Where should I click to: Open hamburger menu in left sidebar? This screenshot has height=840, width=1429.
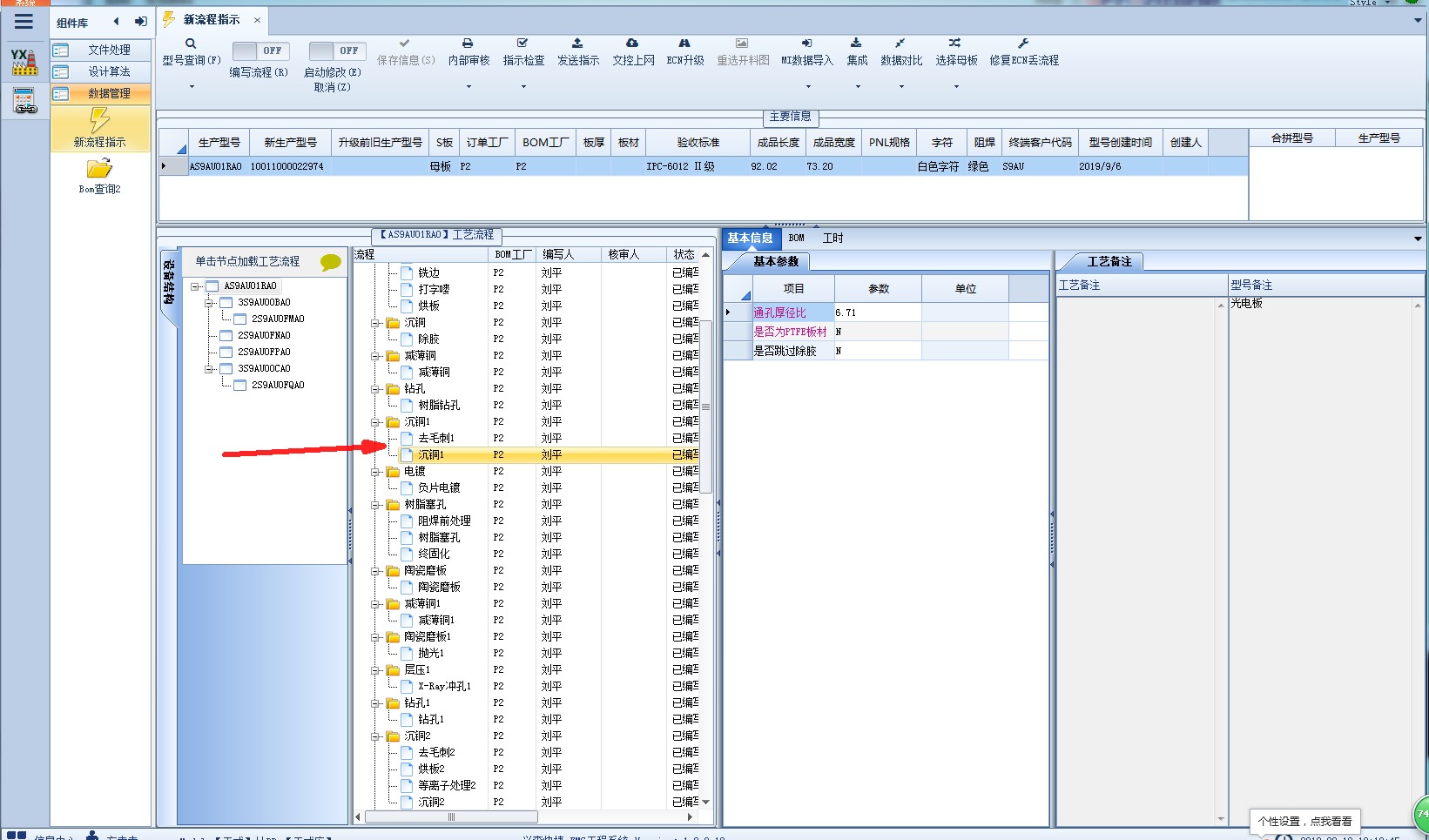point(24,23)
